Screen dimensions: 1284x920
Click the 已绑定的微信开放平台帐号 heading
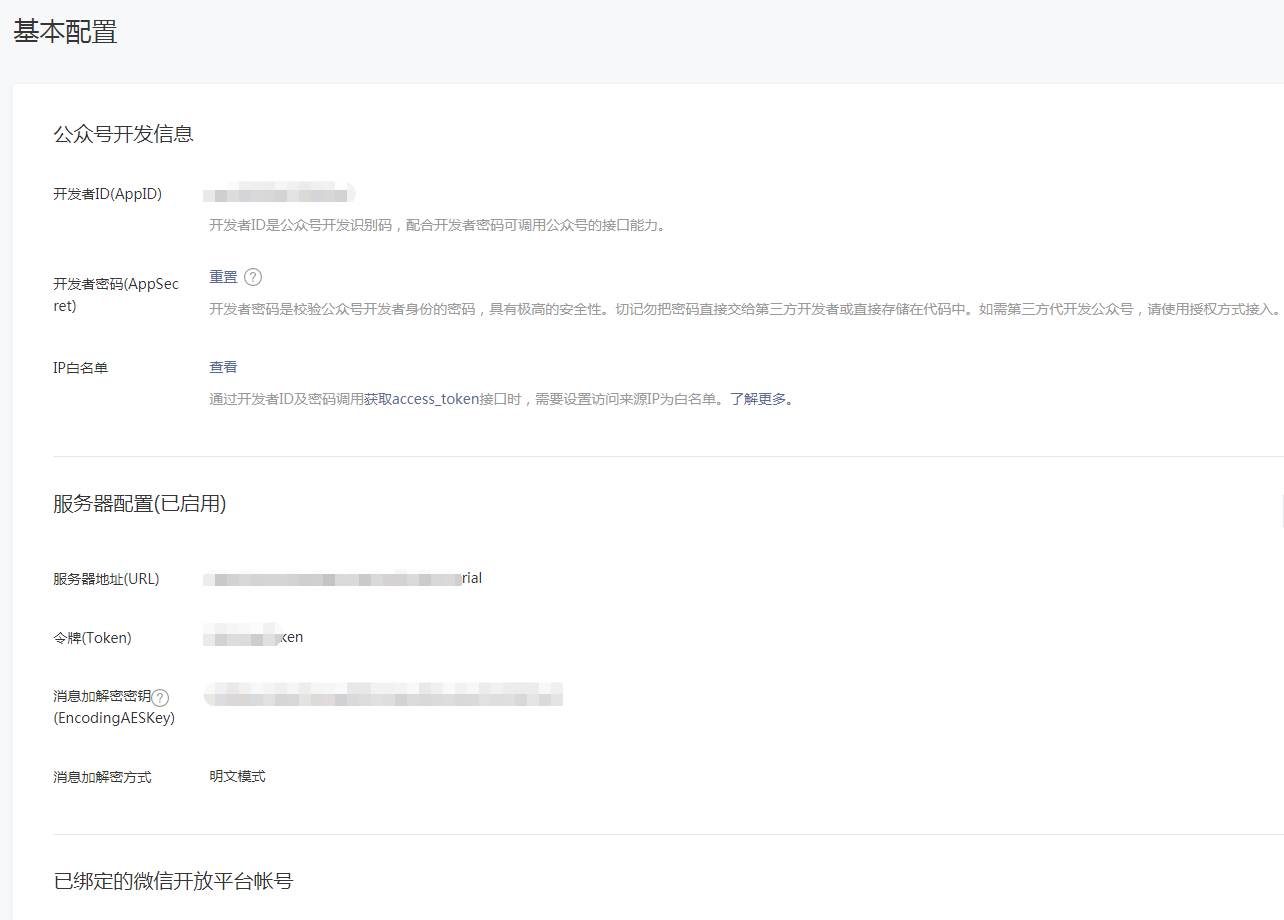coord(173,881)
